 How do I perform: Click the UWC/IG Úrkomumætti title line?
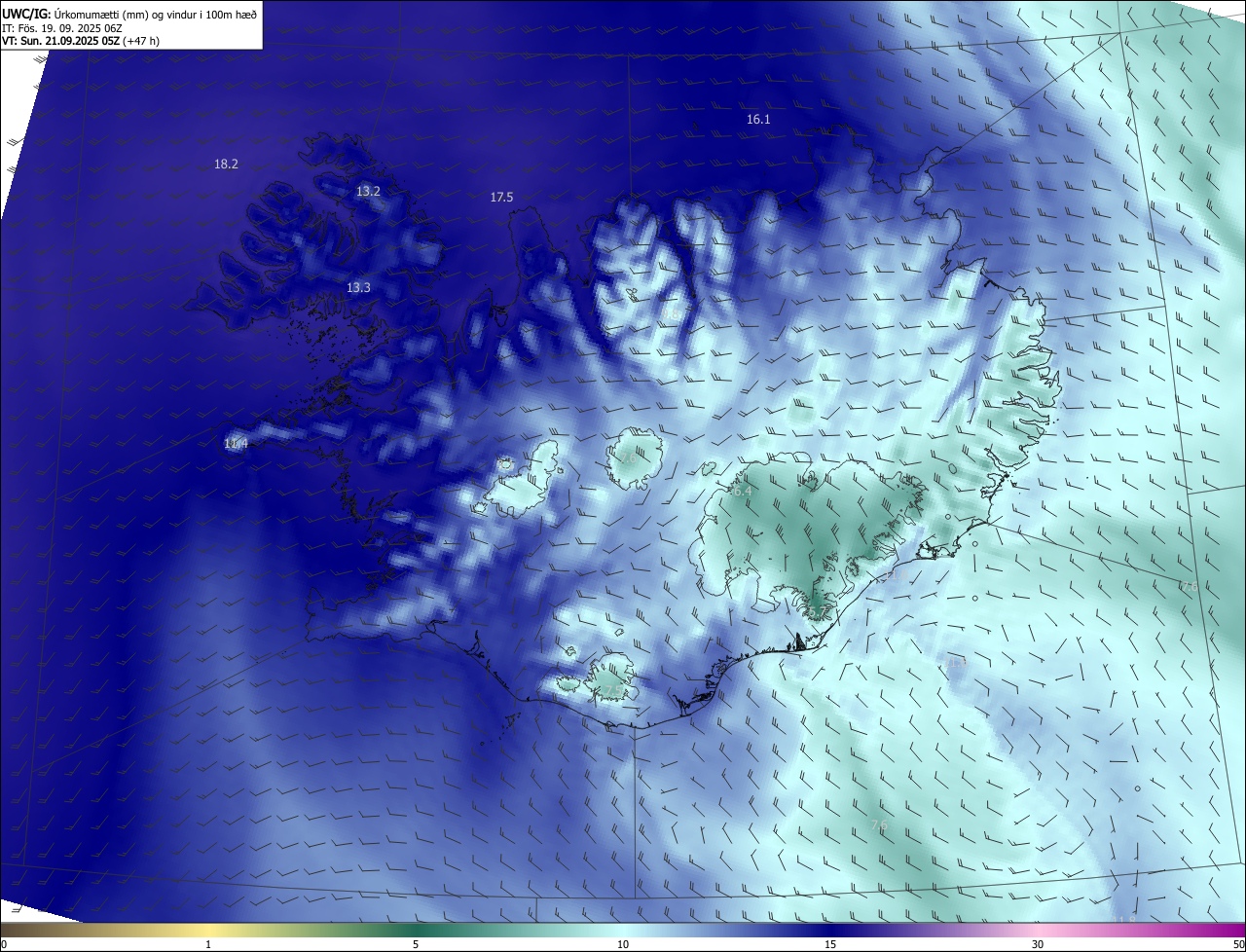click(x=129, y=14)
